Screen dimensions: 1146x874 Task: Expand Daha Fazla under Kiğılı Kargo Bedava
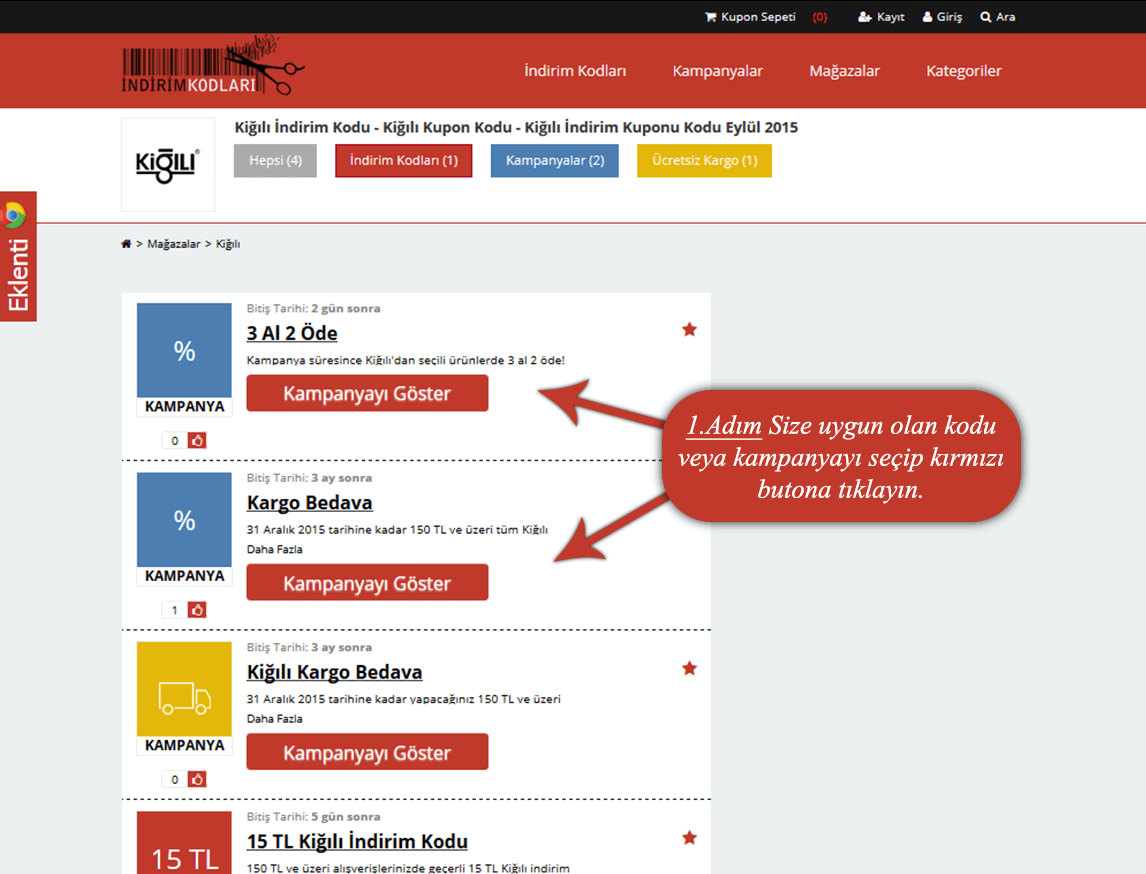(x=275, y=719)
